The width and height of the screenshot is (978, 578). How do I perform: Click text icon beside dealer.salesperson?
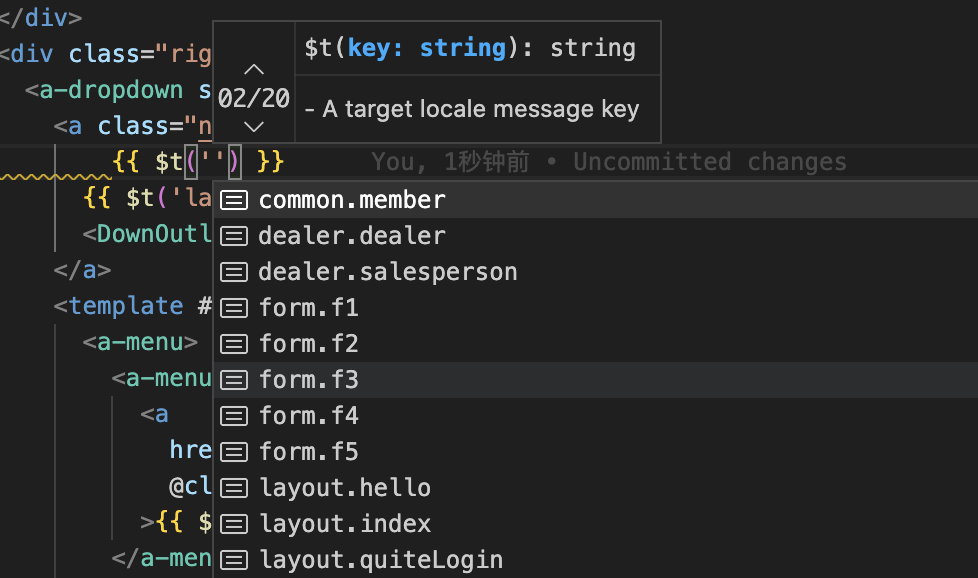point(234,272)
